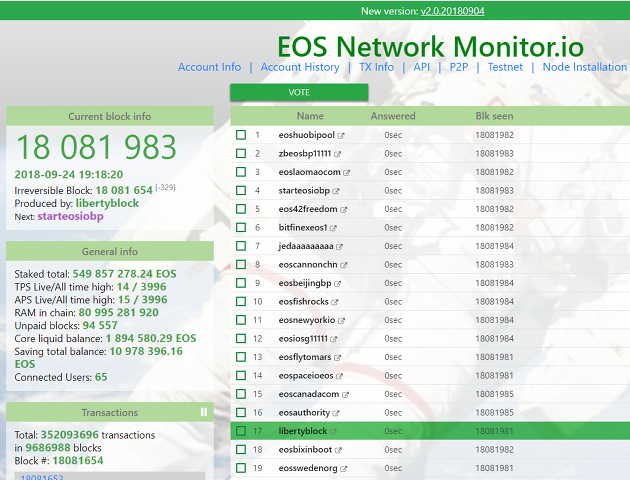Open eosauthority producer name
Image resolution: width=630 pixels, height=480 pixels.
coord(304,413)
